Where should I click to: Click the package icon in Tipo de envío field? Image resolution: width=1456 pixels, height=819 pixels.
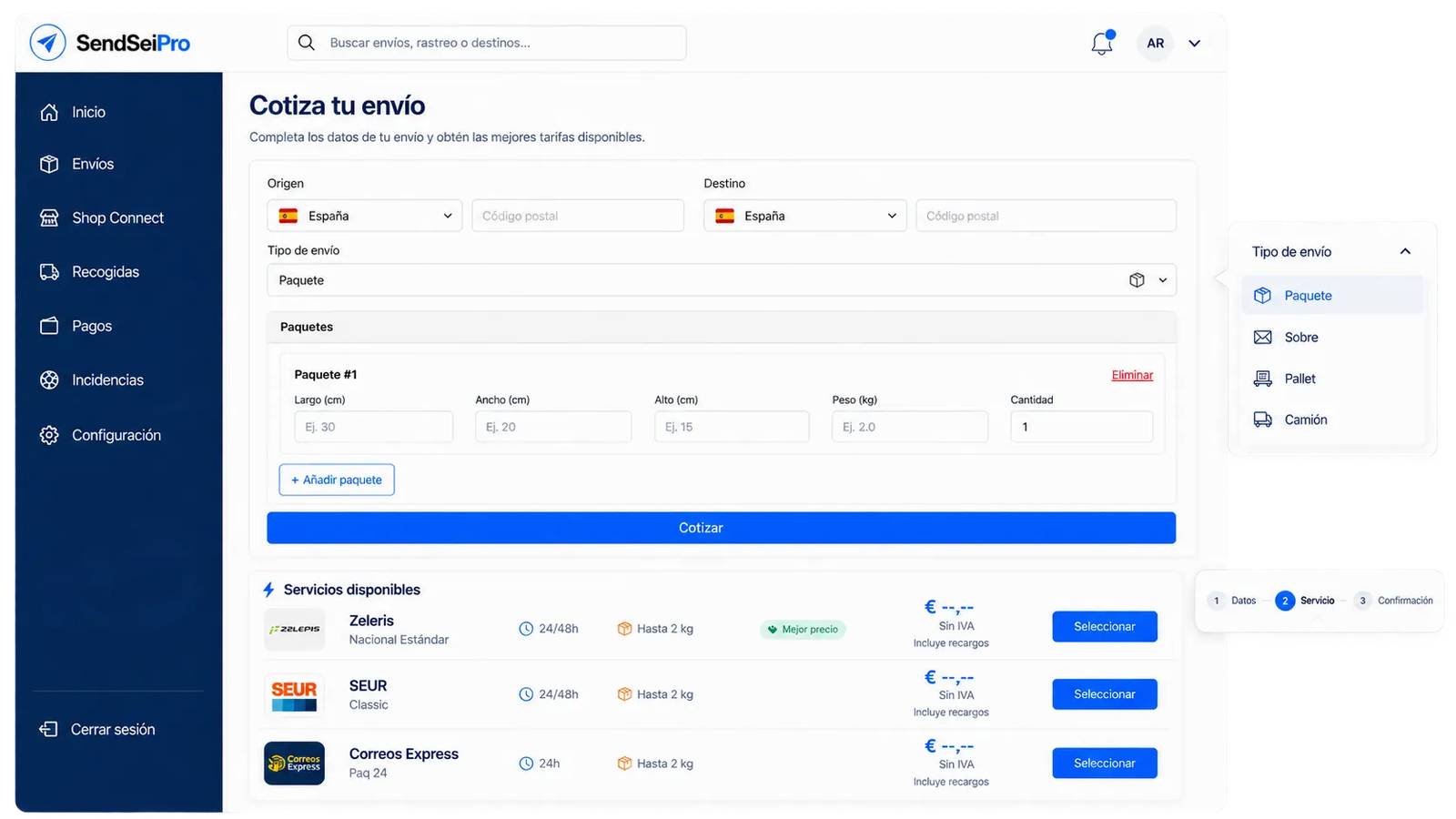click(1137, 280)
